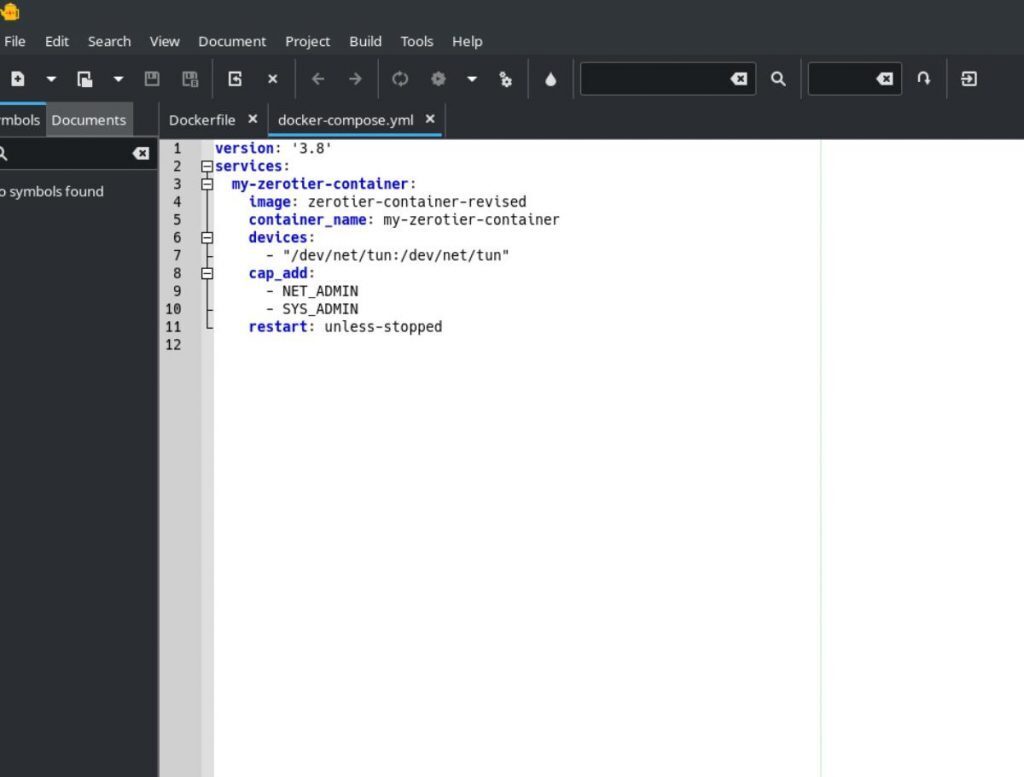Collapse the cap_add fold on line 8
Image resolution: width=1024 pixels, height=777 pixels.
207,273
